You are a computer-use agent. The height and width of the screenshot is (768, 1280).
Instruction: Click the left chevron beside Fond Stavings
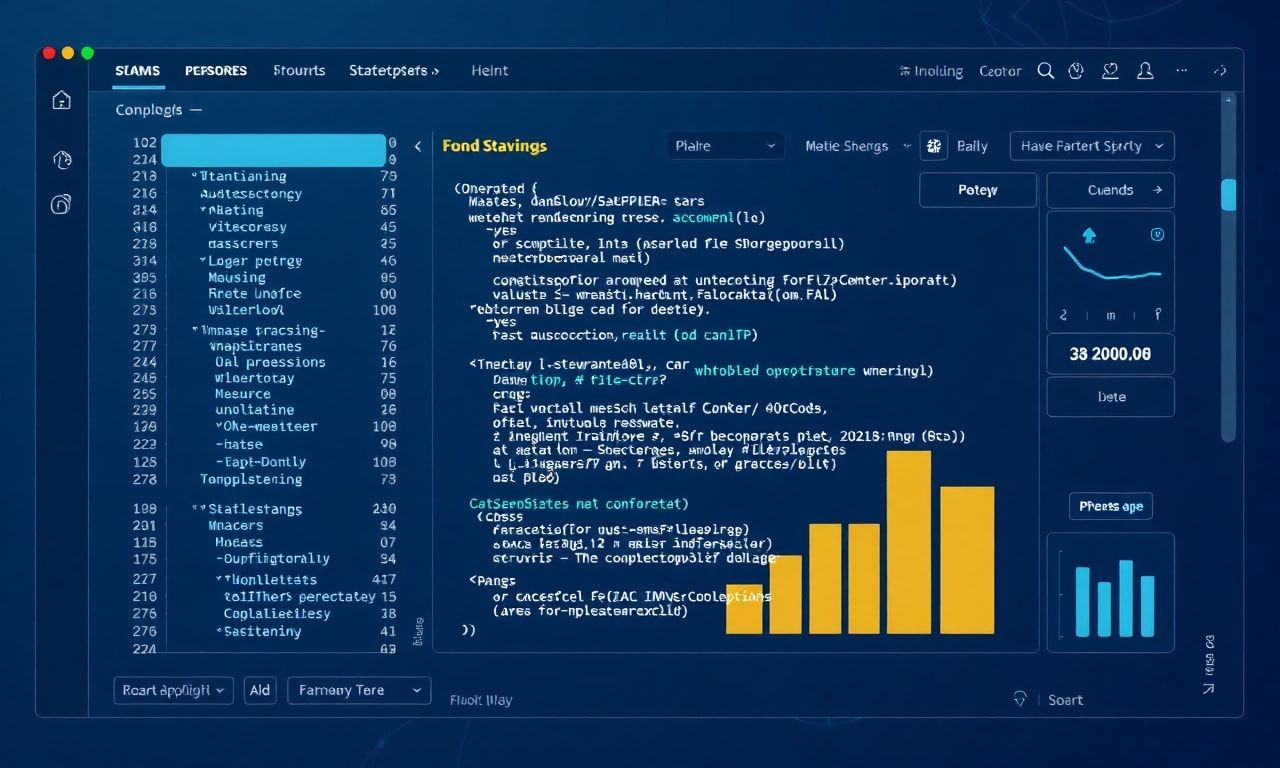click(417, 146)
